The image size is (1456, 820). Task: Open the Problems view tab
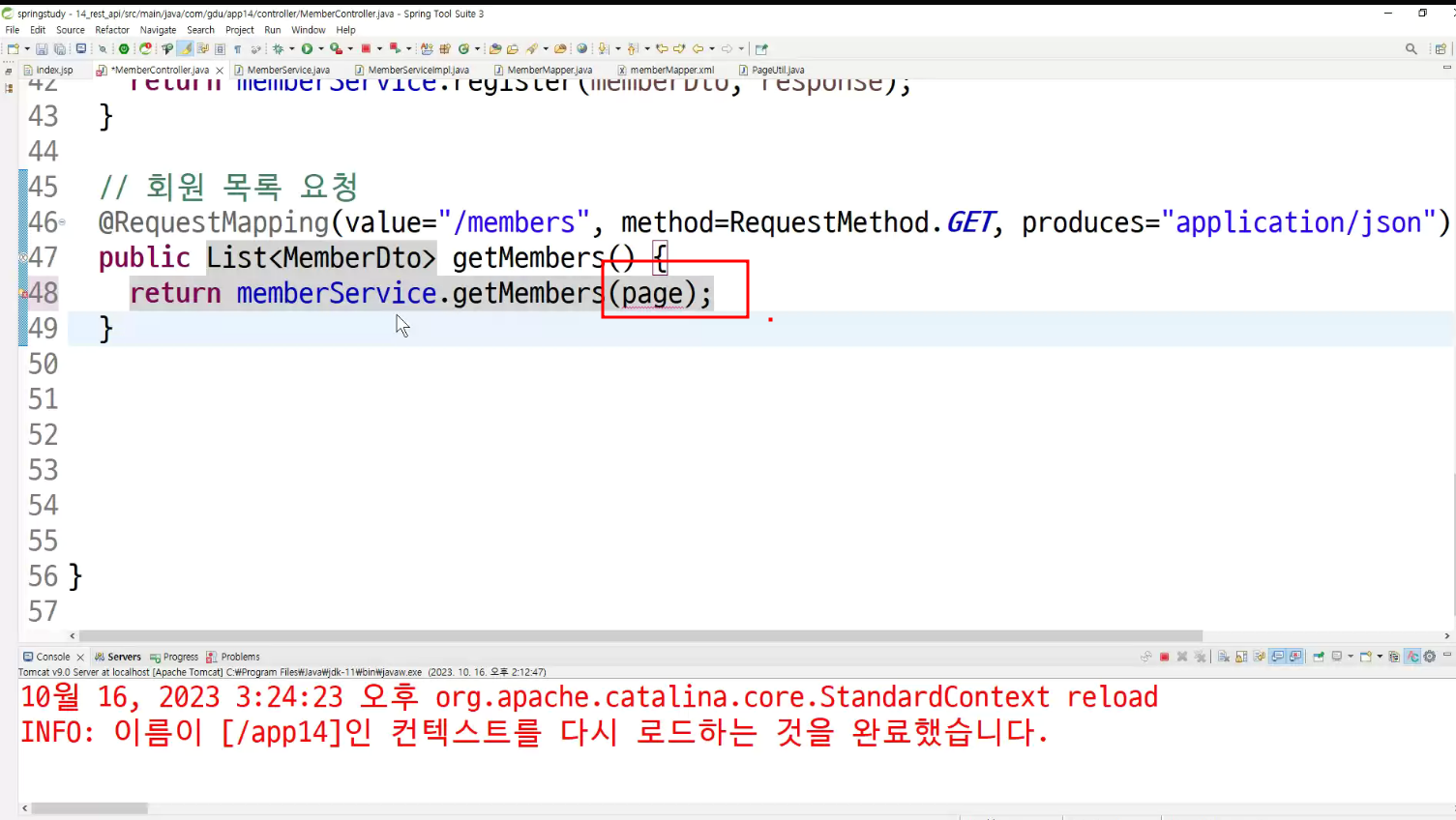click(233, 657)
